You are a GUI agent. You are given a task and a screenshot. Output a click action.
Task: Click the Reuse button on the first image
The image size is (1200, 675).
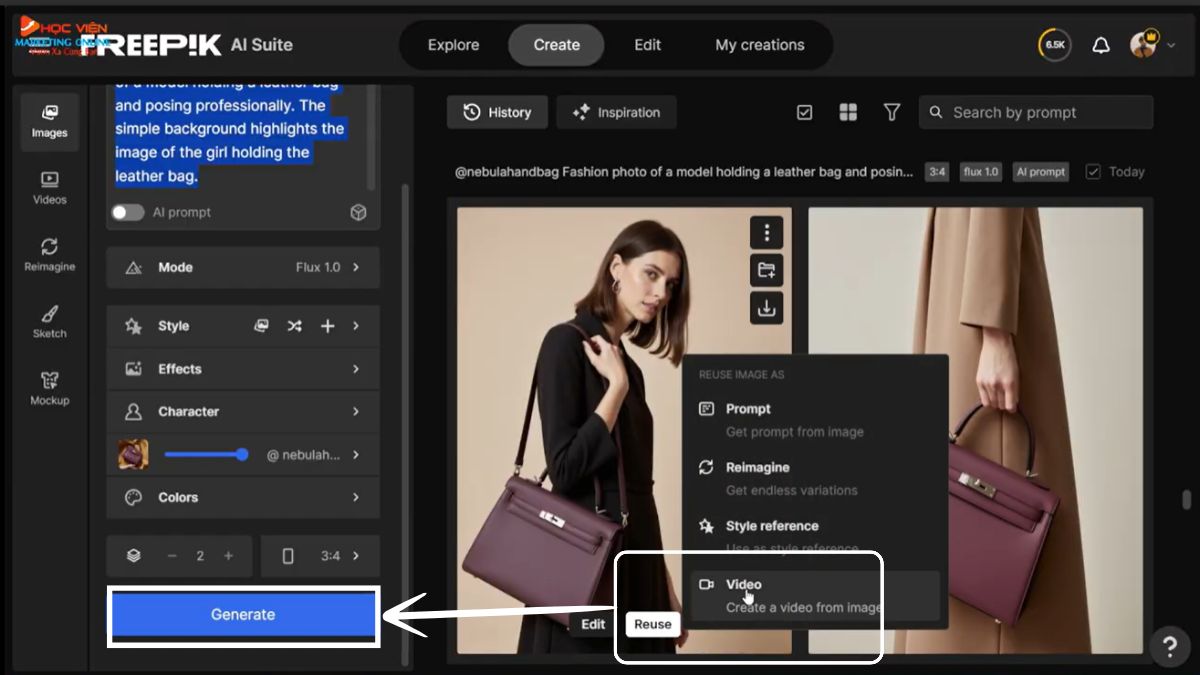pyautogui.click(x=652, y=624)
